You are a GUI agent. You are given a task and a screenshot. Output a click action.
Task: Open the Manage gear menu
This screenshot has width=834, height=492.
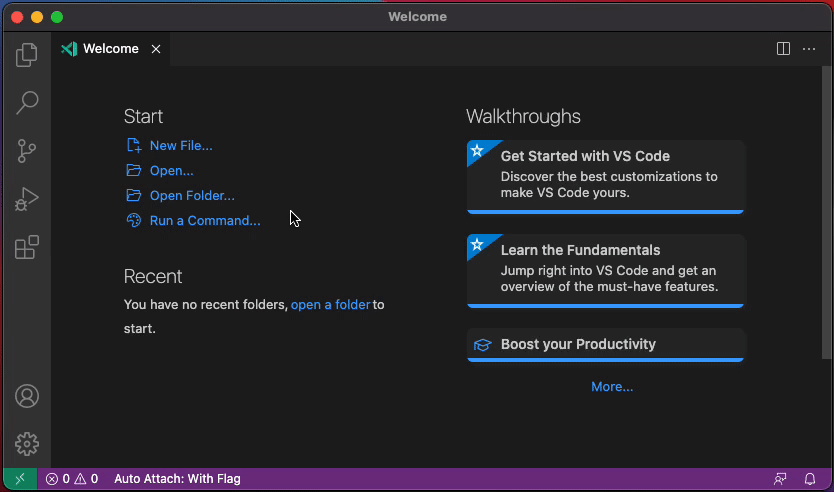(x=27, y=444)
